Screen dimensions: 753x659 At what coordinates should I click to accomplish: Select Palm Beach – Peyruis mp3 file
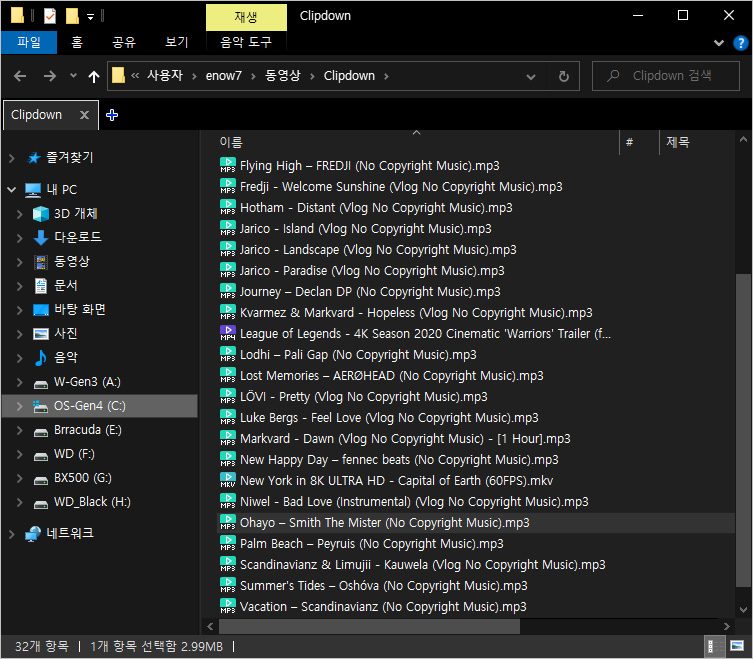tap(371, 544)
